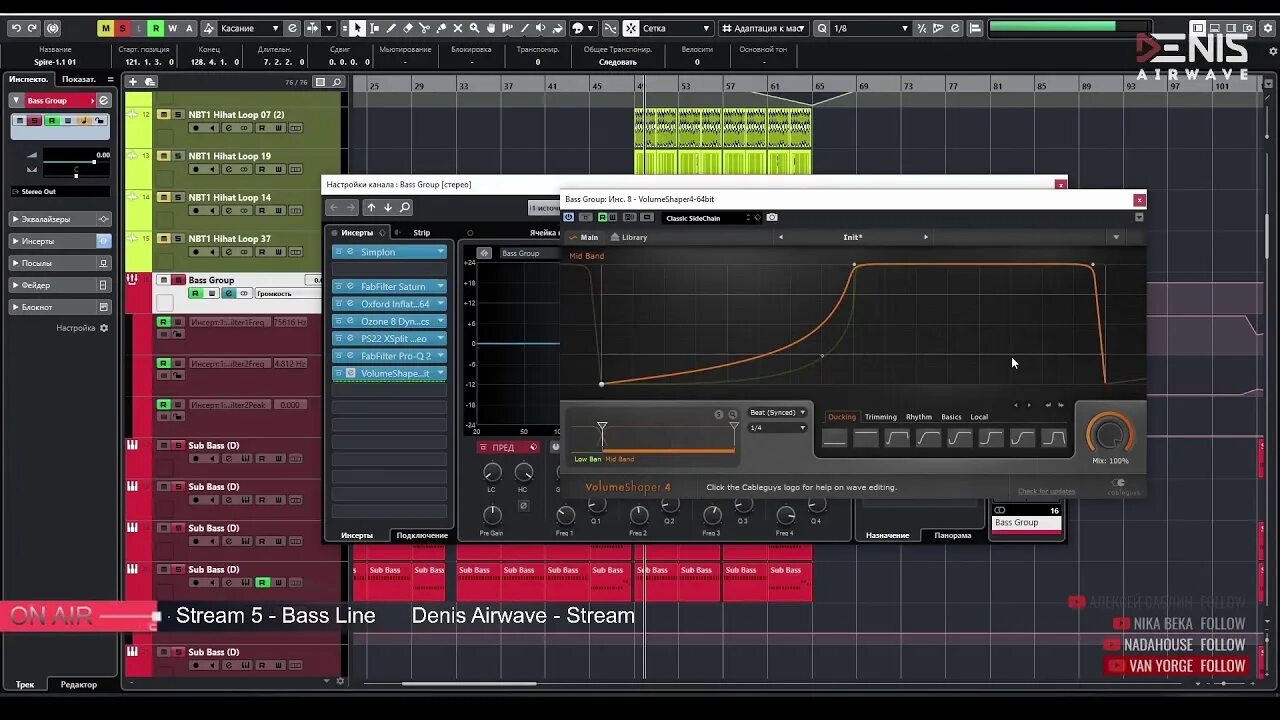Toggle global Solo S button in toolbar

122,28
